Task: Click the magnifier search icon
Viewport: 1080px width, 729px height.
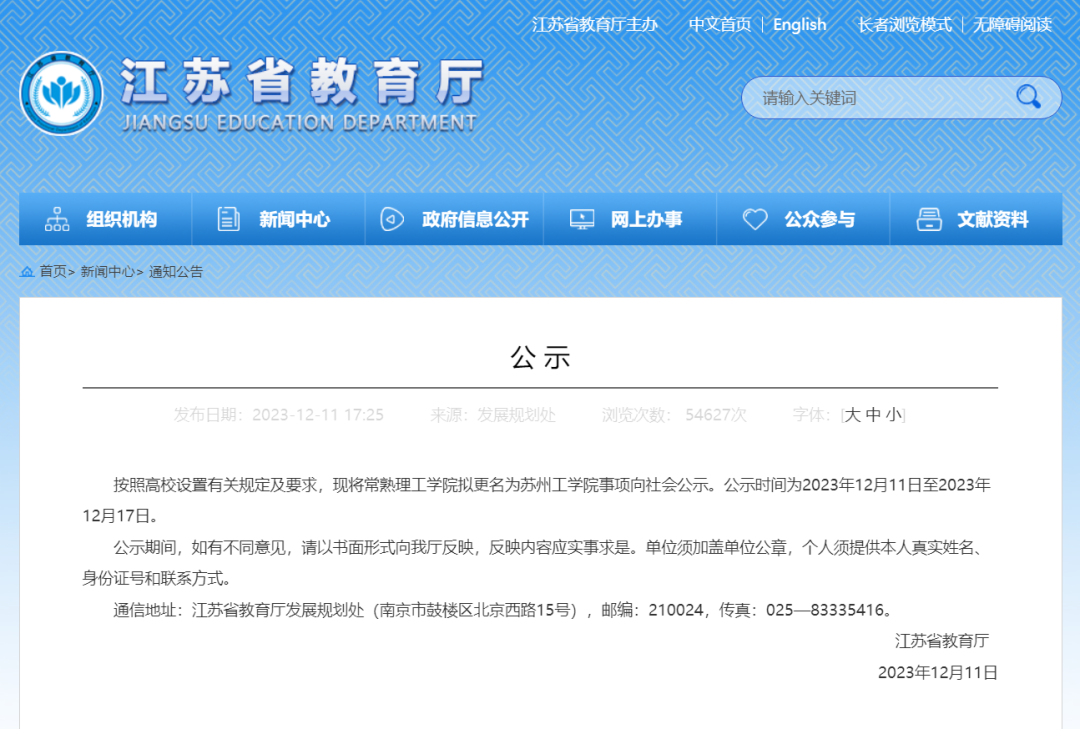Action: tap(1028, 96)
